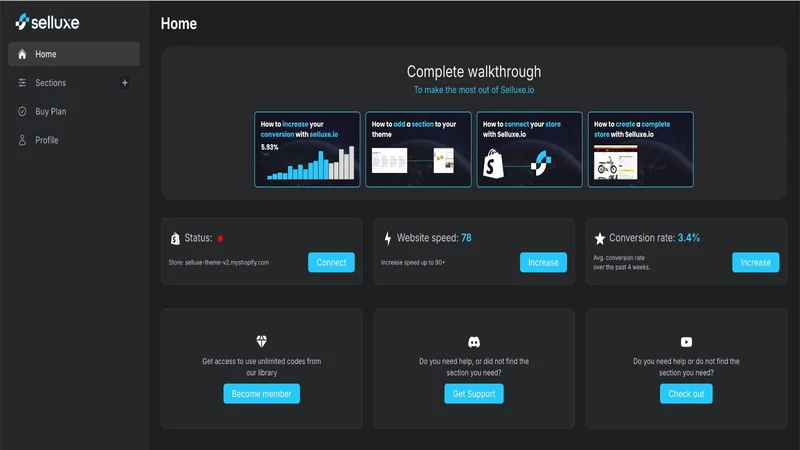The image size is (800, 450).
Task: Click the Home house icon in sidebar
Action: 22,54
